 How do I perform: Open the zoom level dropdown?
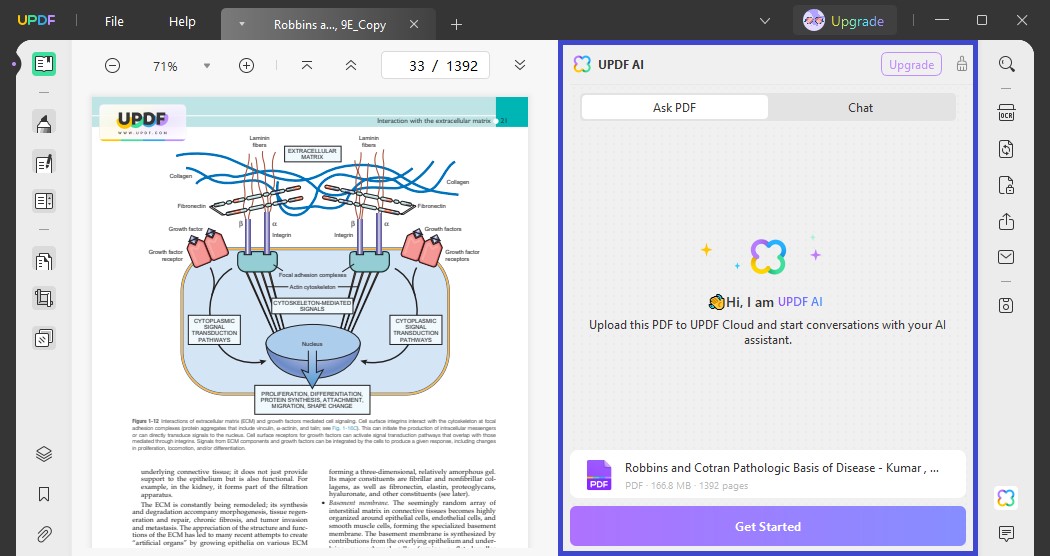pyautogui.click(x=207, y=66)
